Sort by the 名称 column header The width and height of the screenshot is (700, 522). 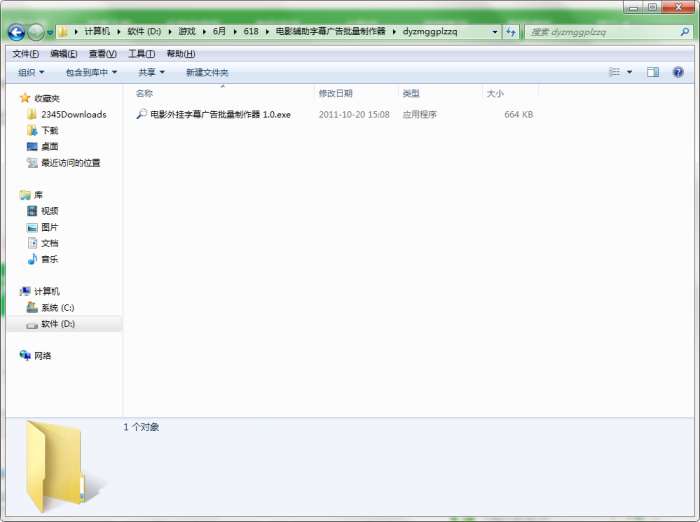pyautogui.click(x=144, y=93)
